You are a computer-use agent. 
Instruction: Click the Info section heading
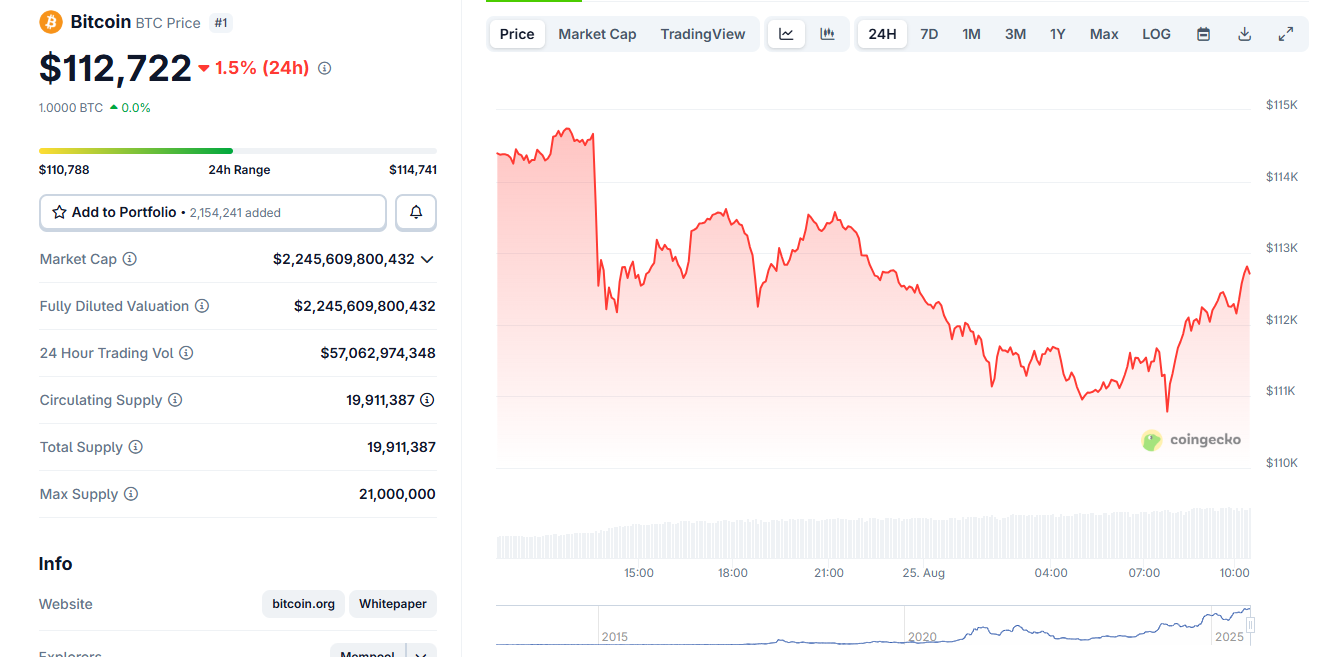coord(55,564)
